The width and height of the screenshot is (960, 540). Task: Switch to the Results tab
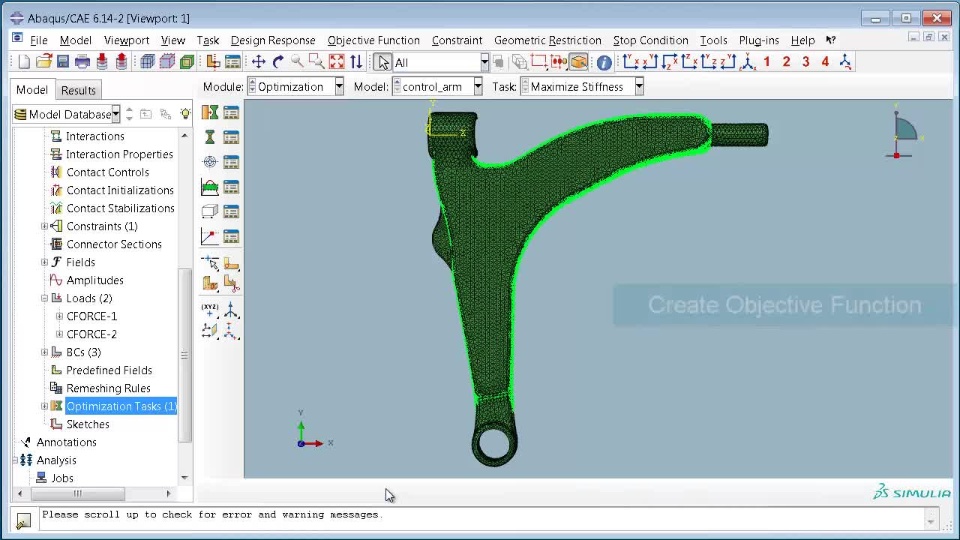[78, 91]
